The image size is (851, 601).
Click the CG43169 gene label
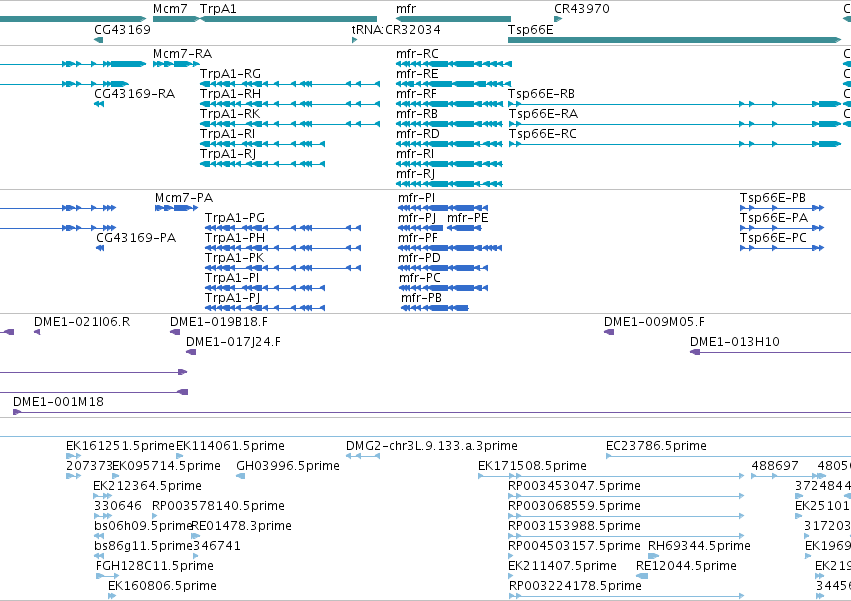click(x=122, y=29)
